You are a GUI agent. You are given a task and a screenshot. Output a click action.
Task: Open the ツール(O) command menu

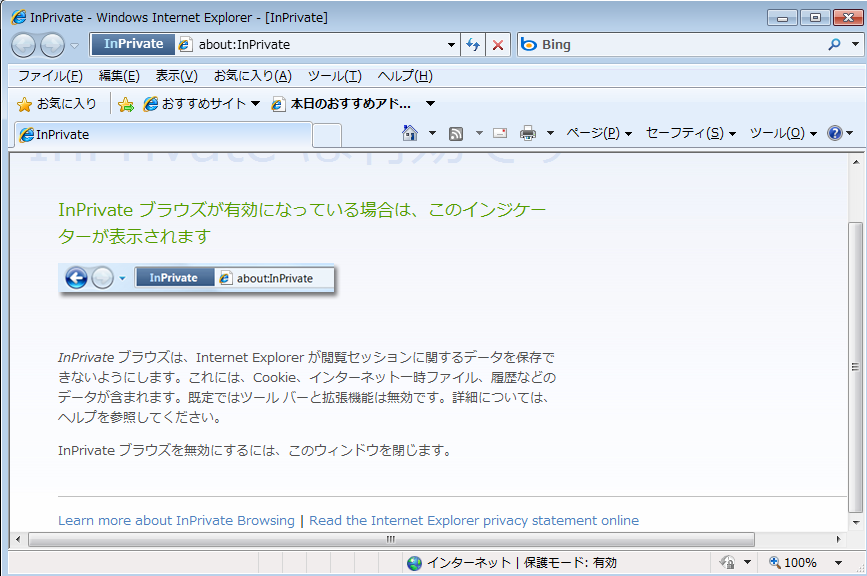pyautogui.click(x=783, y=133)
